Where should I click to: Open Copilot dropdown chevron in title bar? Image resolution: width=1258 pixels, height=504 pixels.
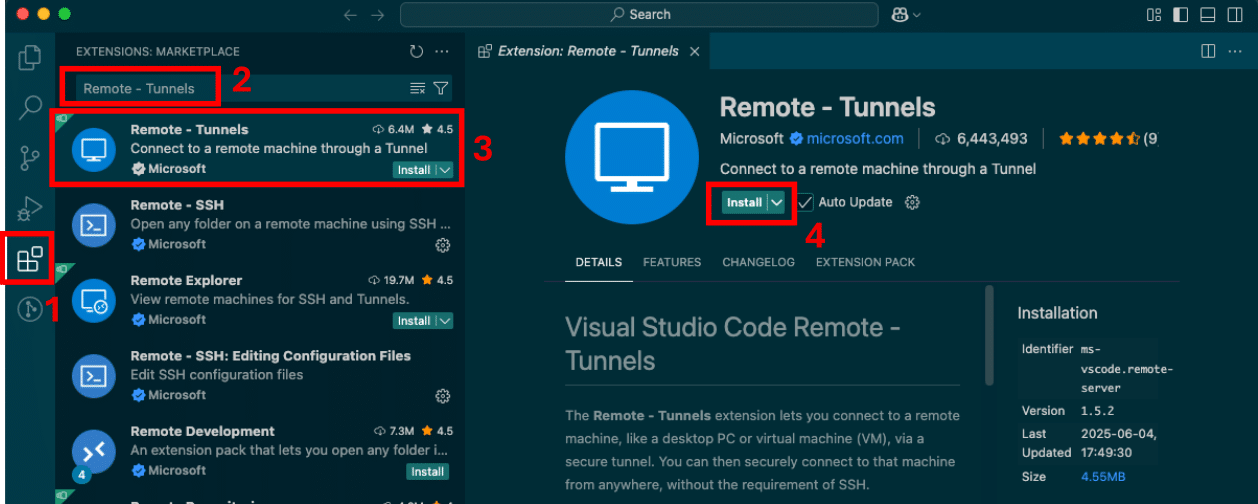(916, 15)
